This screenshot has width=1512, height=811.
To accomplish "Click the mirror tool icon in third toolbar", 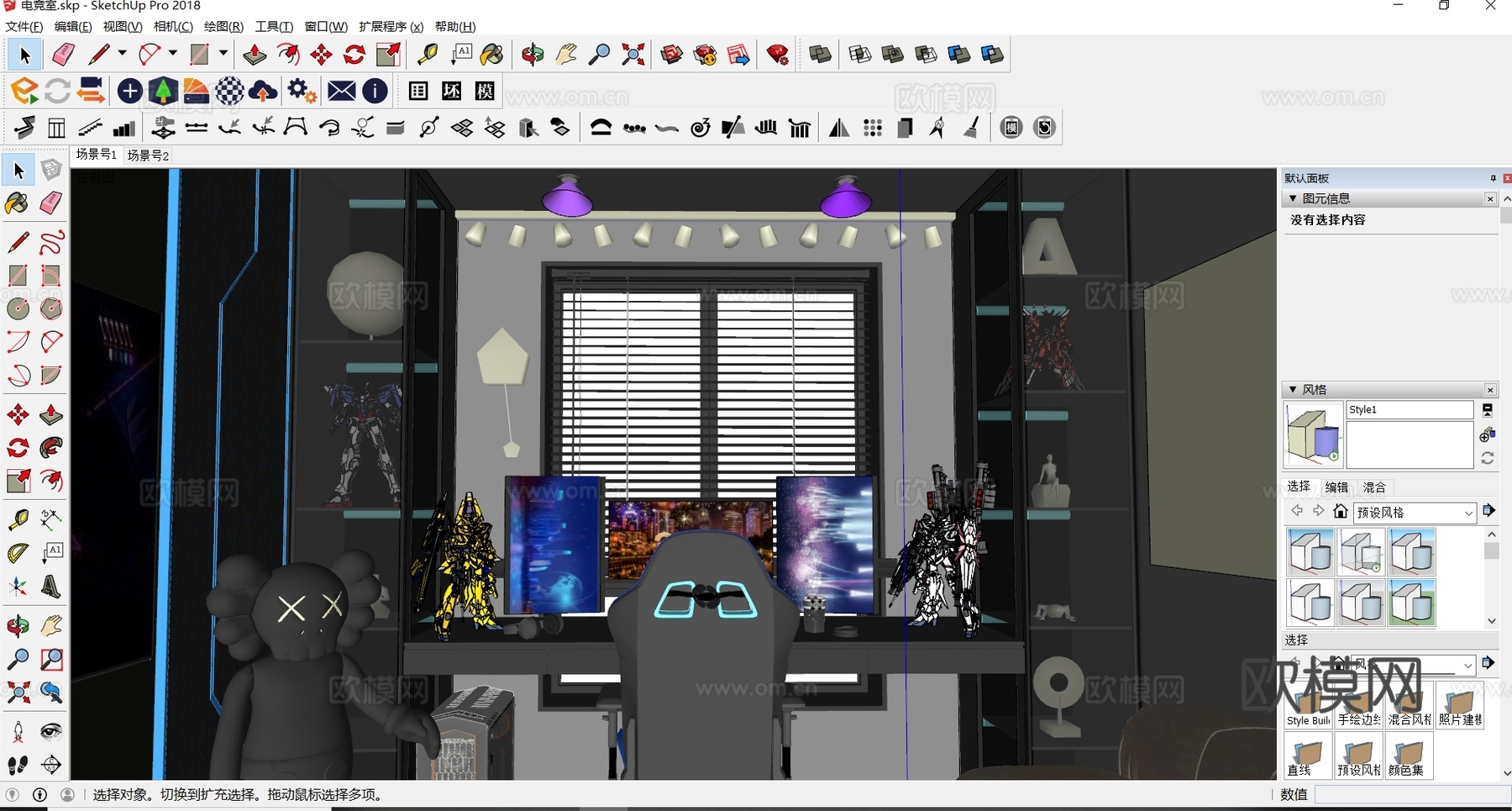I will pos(838,128).
